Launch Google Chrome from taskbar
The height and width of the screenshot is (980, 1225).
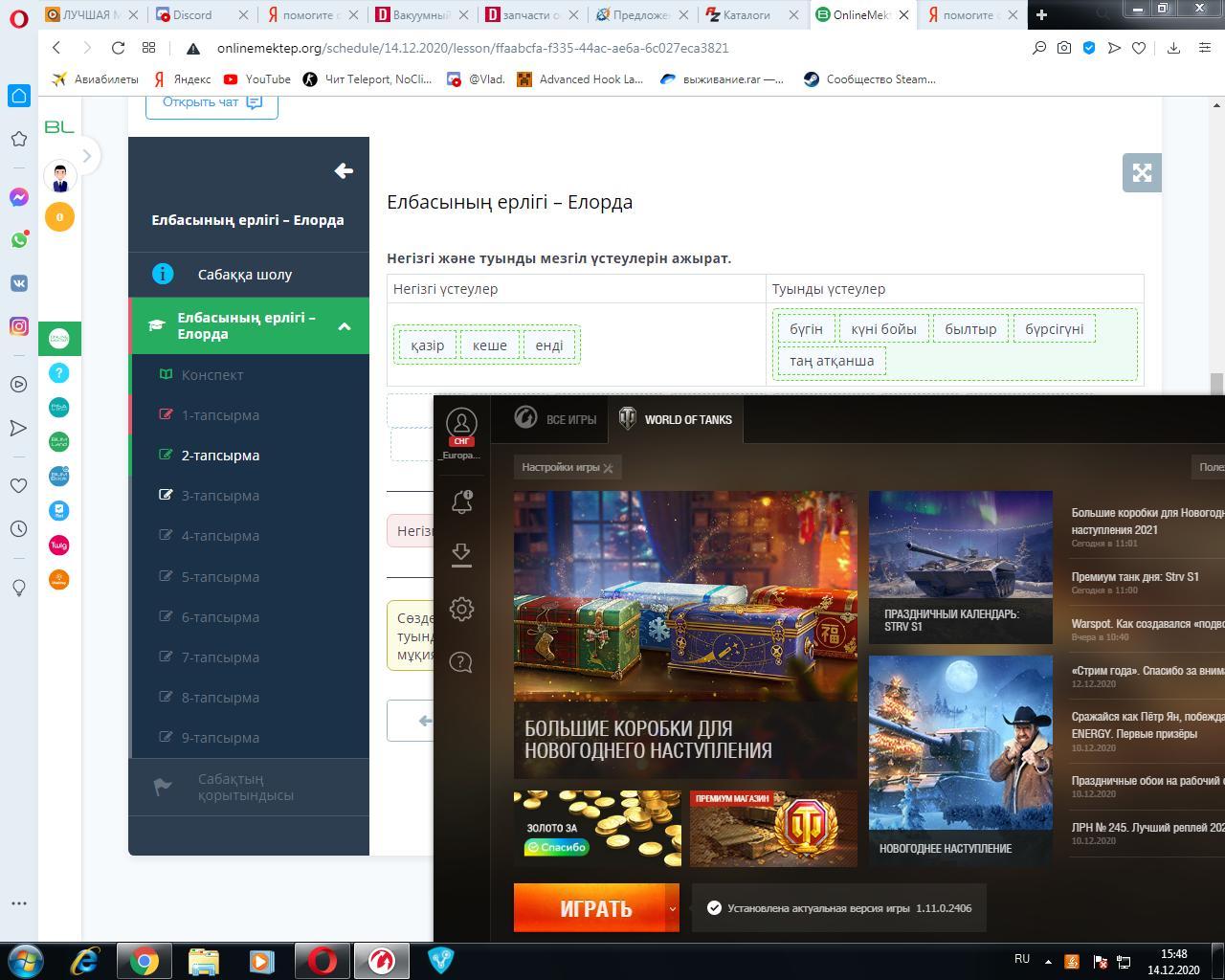[145, 961]
